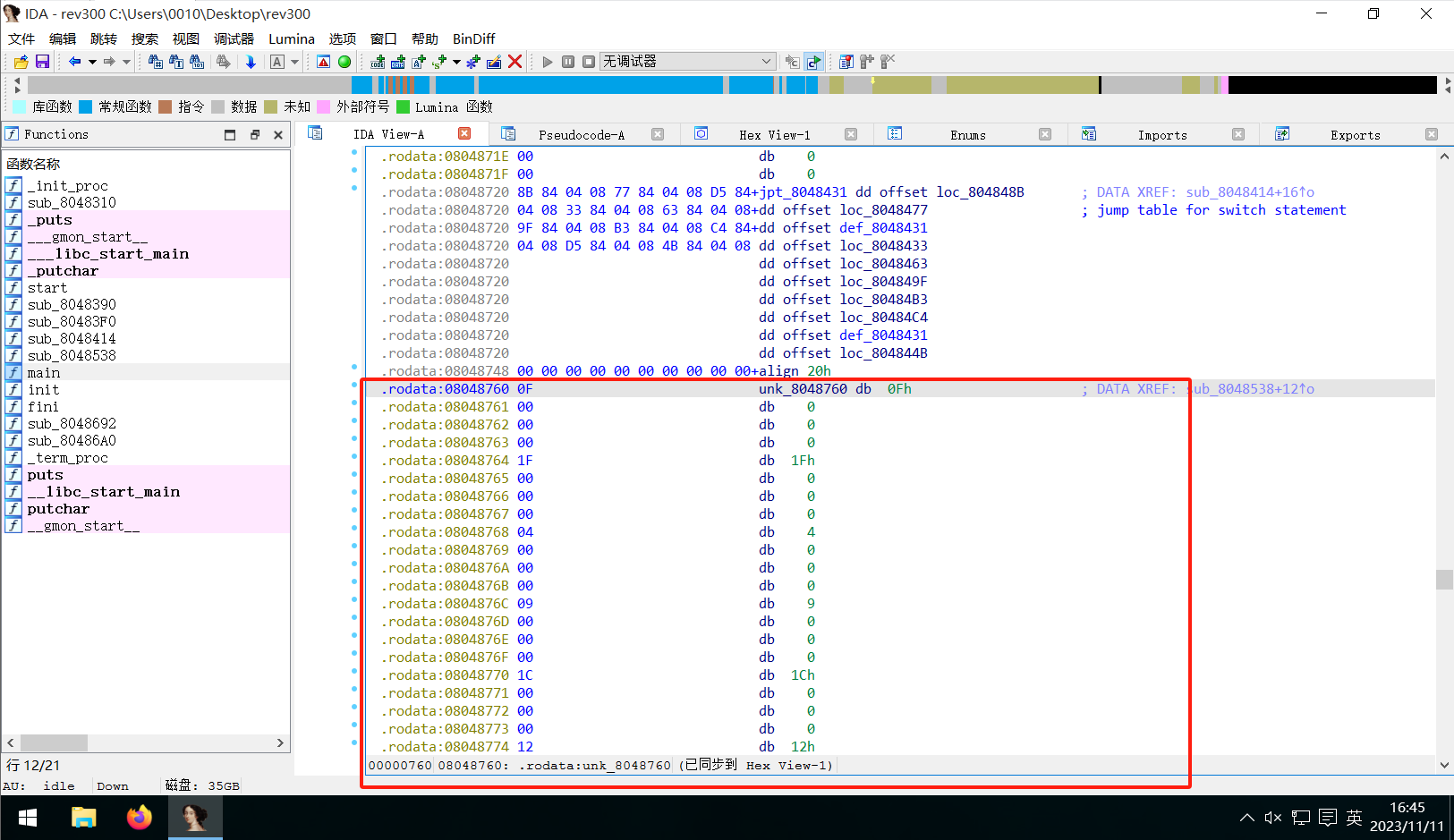Expand the dropdown beside the 'A' search icon

(294, 62)
